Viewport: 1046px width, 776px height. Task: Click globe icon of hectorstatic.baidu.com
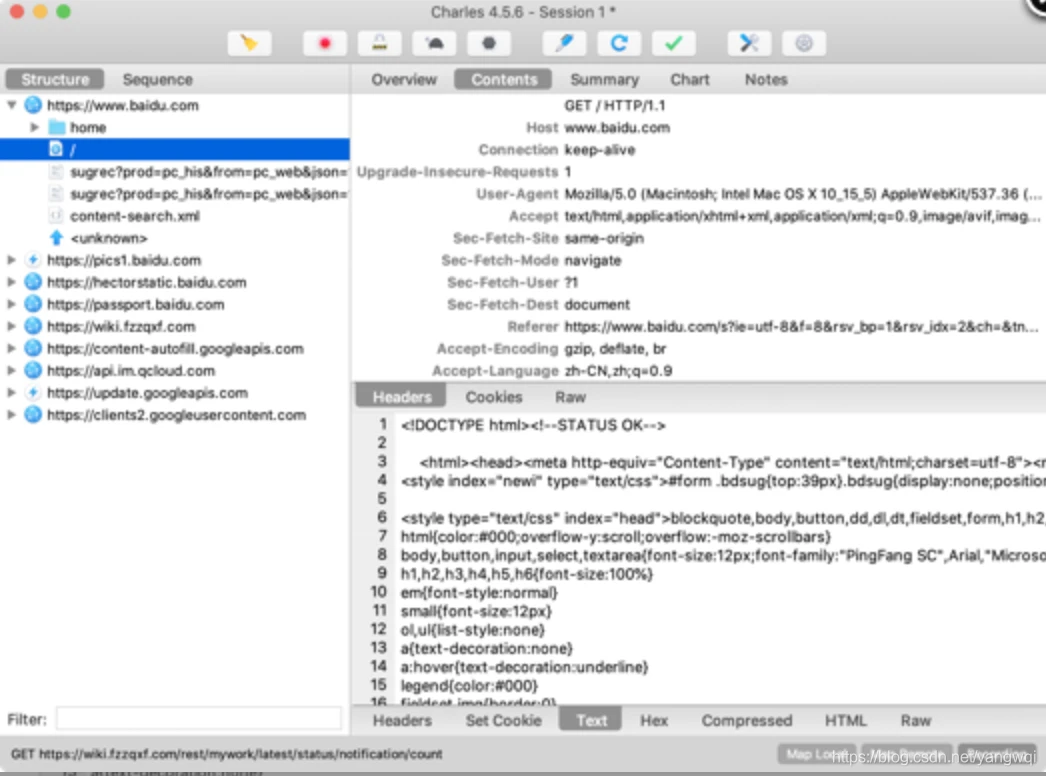33,282
